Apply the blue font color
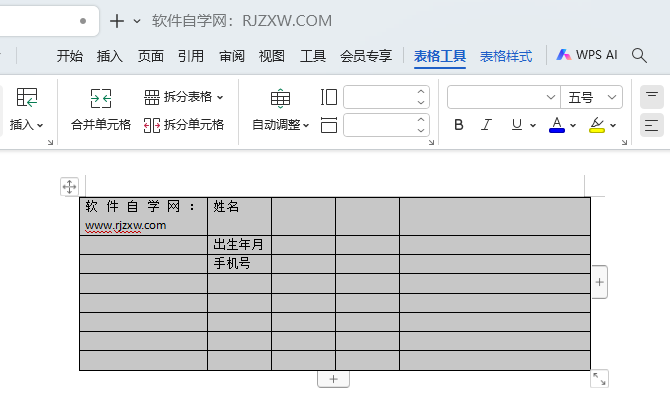Image resolution: width=670 pixels, height=415 pixels. click(x=557, y=125)
